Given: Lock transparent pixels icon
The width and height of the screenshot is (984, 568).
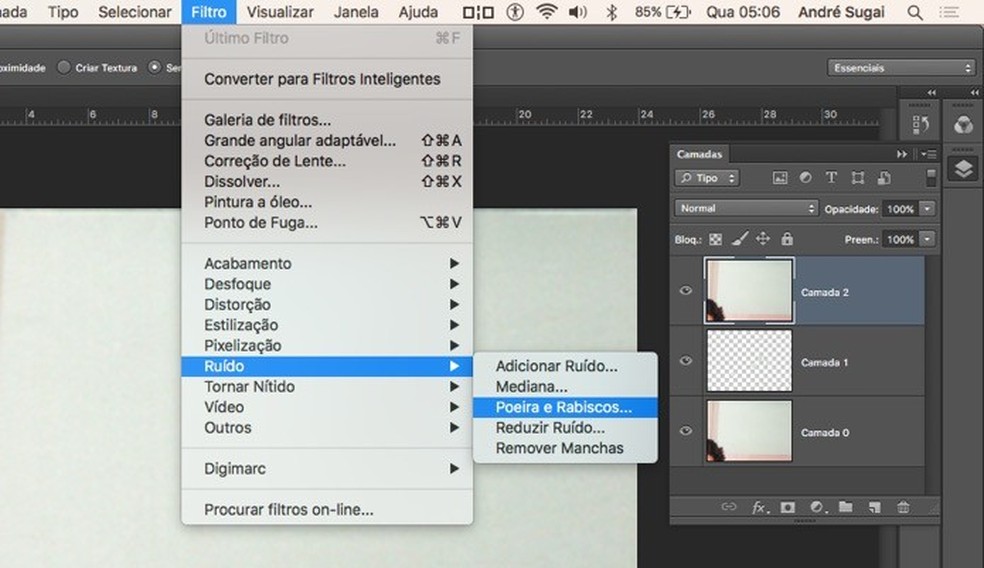Looking at the screenshot, I should tap(715, 239).
